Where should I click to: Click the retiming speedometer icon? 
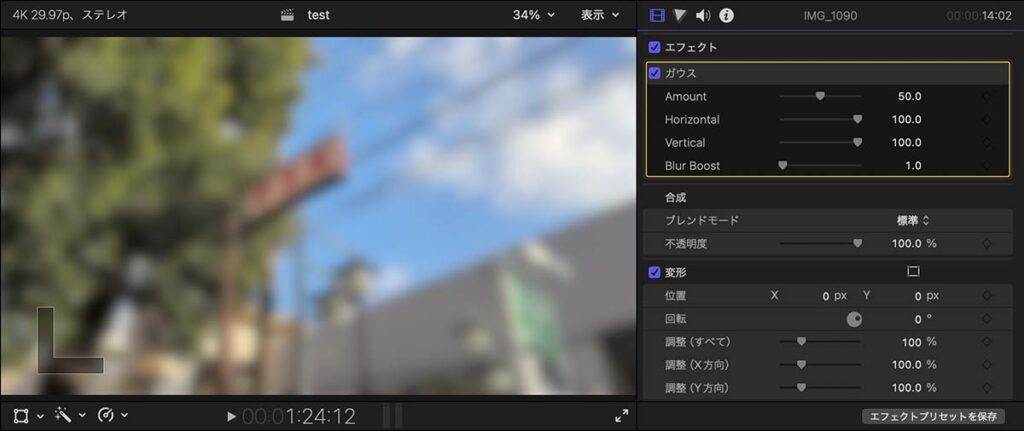[x=105, y=415]
